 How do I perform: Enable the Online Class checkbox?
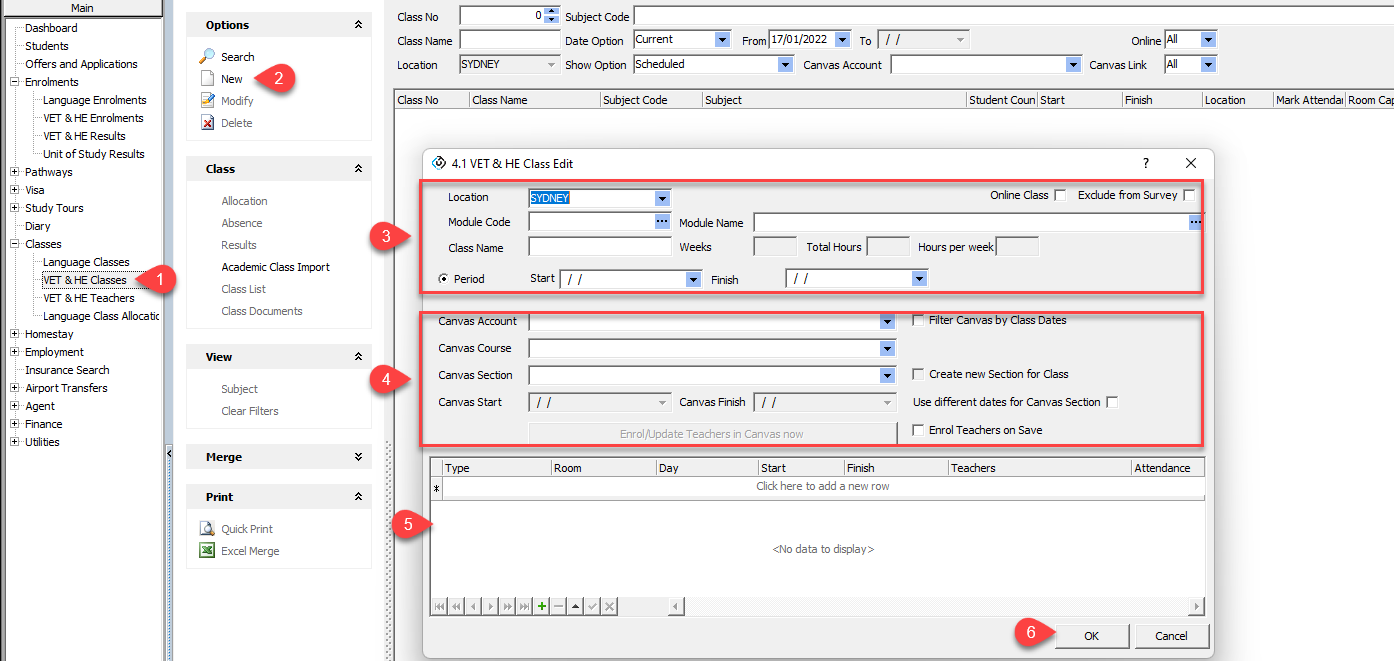[x=1060, y=196]
